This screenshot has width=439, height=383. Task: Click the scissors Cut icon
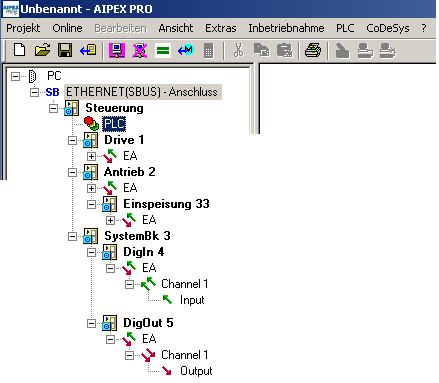click(238, 51)
